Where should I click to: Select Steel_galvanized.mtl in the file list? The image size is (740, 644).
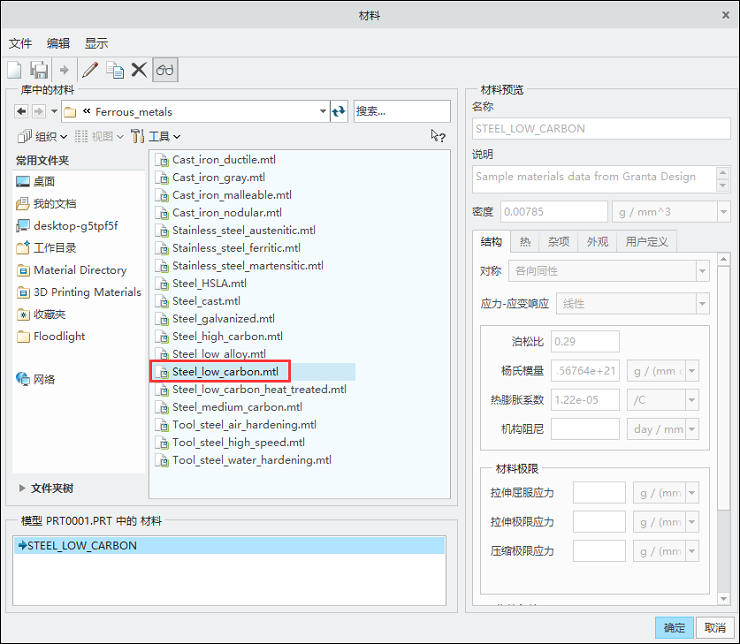point(223,319)
